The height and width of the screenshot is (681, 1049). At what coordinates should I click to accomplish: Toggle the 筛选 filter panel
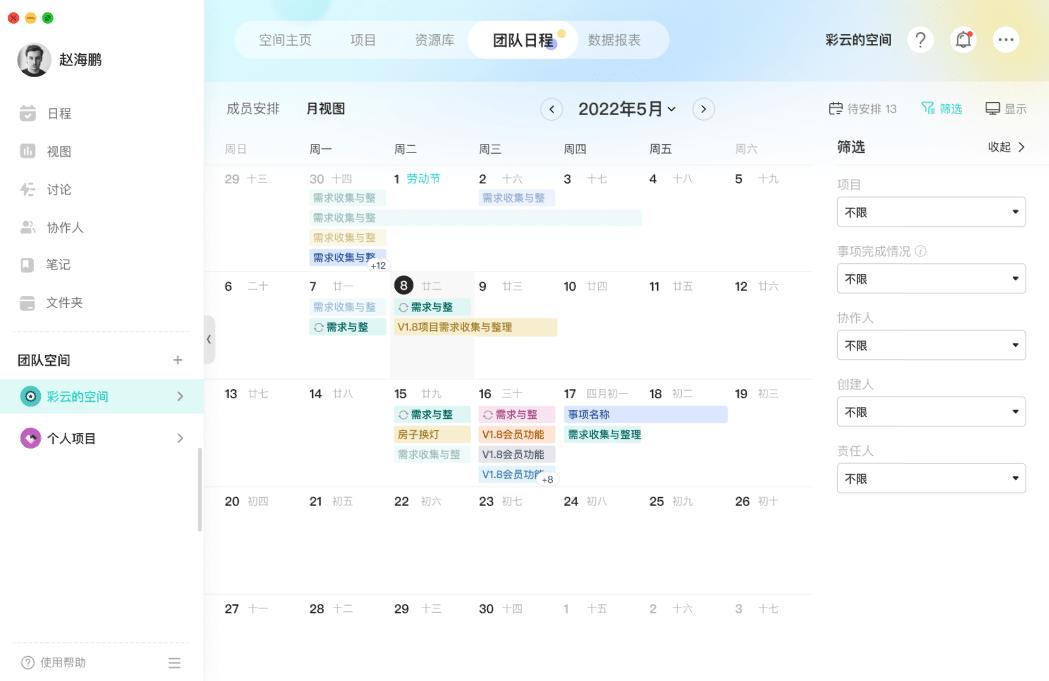(940, 108)
